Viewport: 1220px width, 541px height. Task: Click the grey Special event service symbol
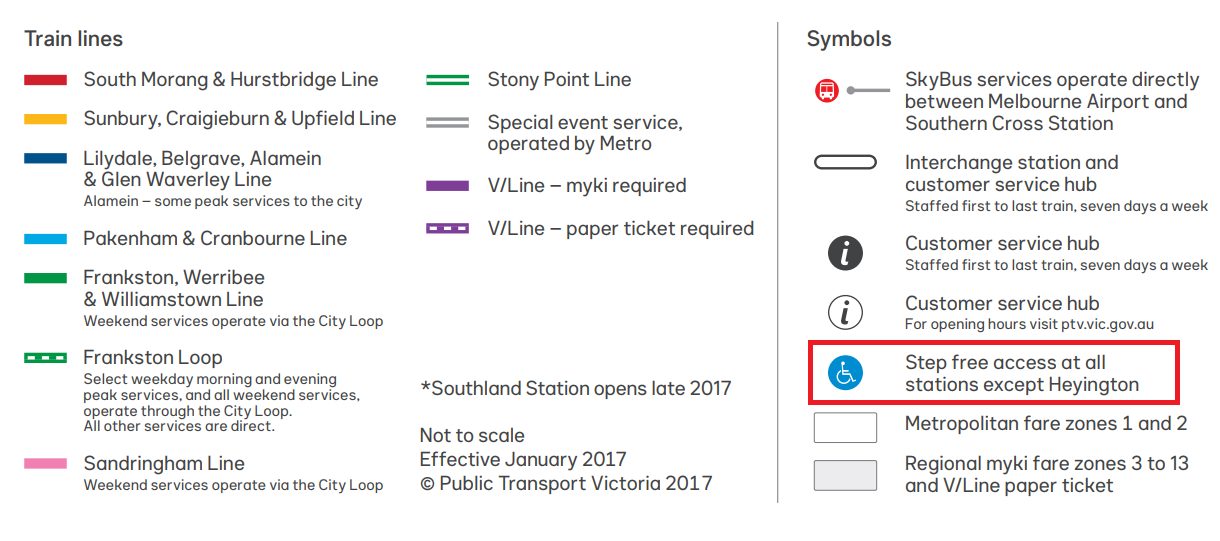pyautogui.click(x=448, y=123)
